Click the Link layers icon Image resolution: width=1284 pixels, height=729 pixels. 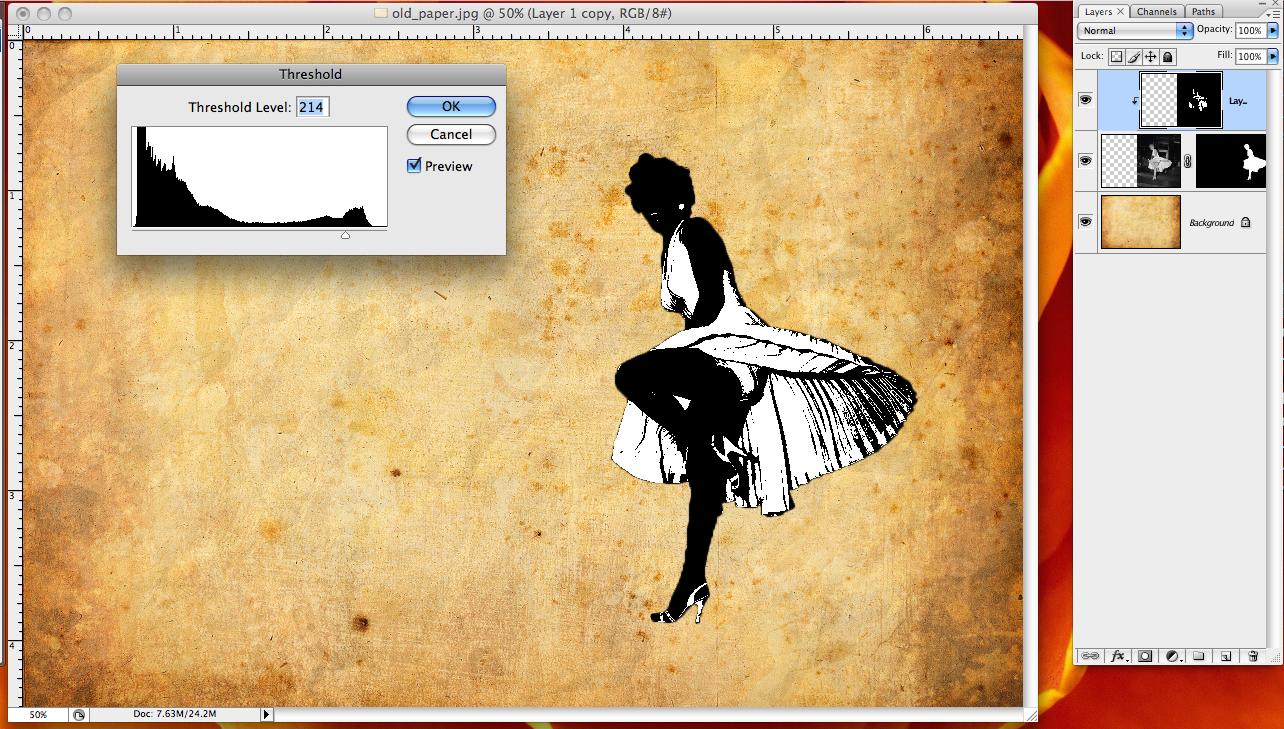tap(1091, 656)
